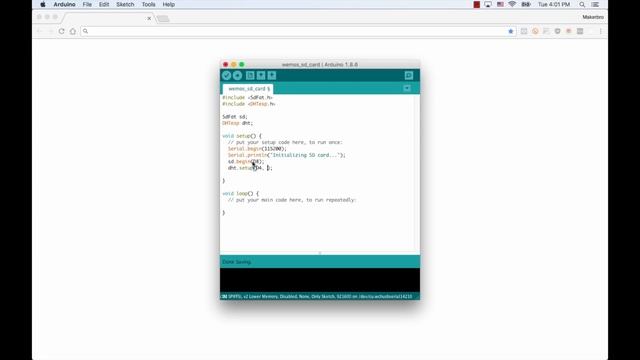Open the Notification Center list icon
The image size is (640, 360).
point(595,4)
